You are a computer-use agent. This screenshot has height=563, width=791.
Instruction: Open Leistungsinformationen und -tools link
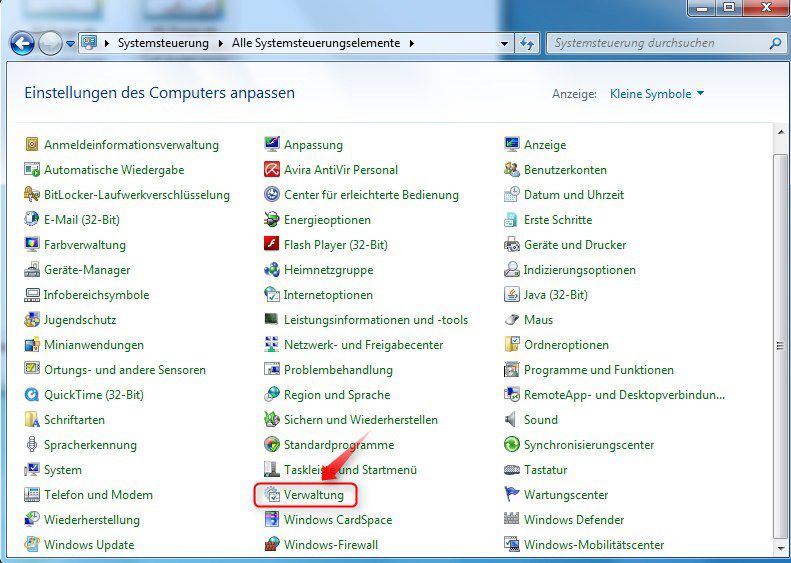[x=376, y=320]
